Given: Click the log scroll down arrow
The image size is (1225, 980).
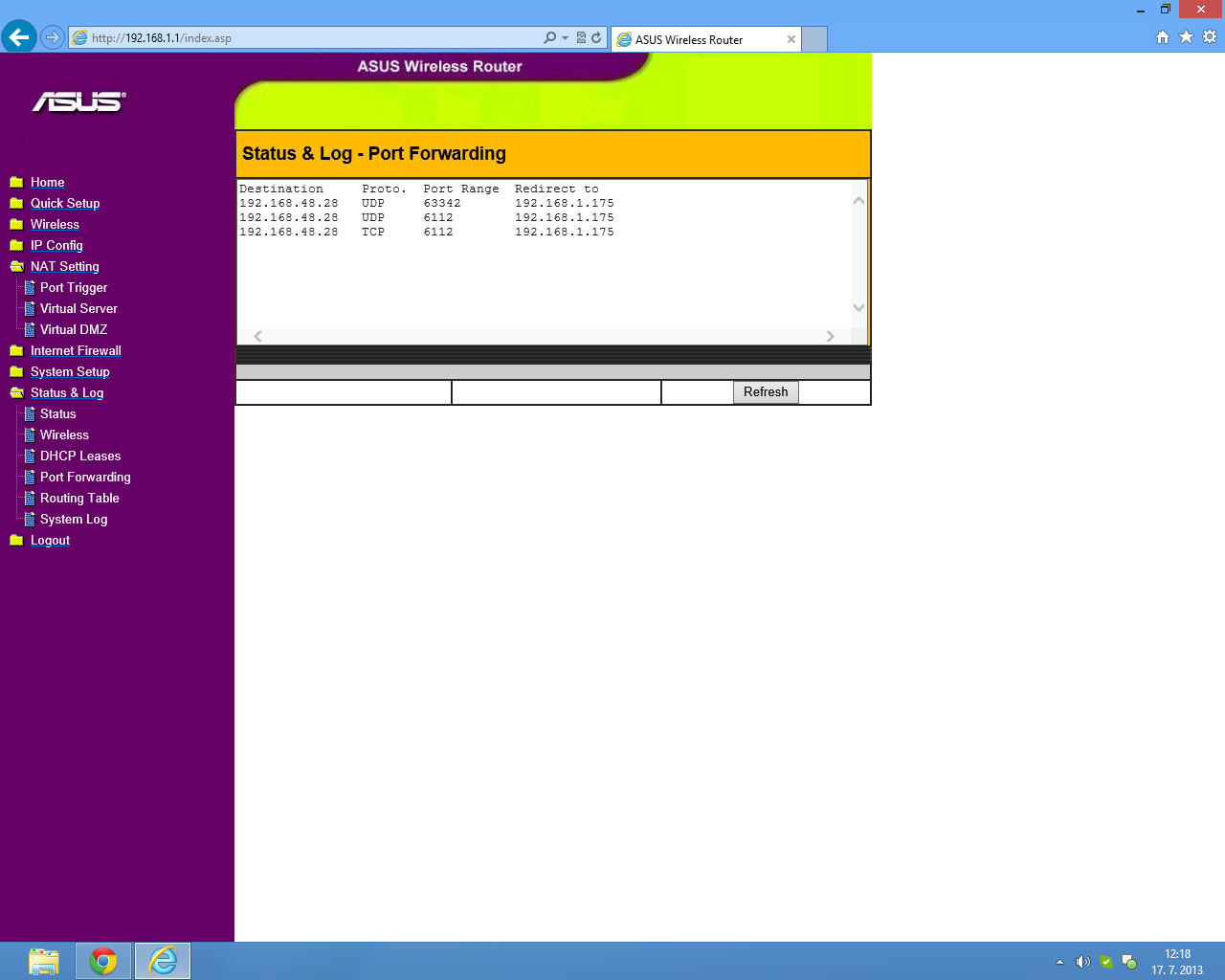Looking at the screenshot, I should click(x=858, y=307).
